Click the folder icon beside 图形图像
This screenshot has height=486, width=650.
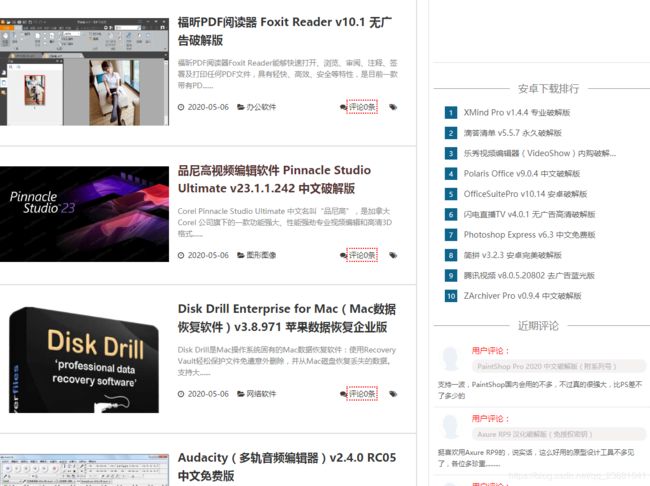click(x=240, y=255)
